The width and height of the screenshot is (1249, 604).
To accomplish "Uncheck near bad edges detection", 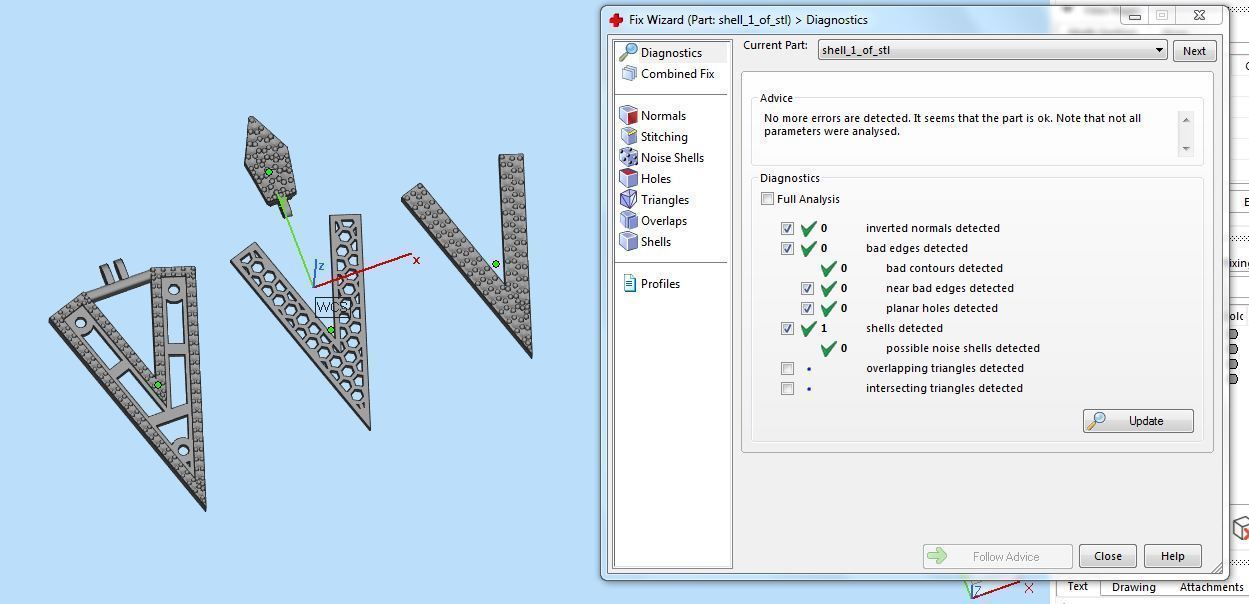I will 807,288.
